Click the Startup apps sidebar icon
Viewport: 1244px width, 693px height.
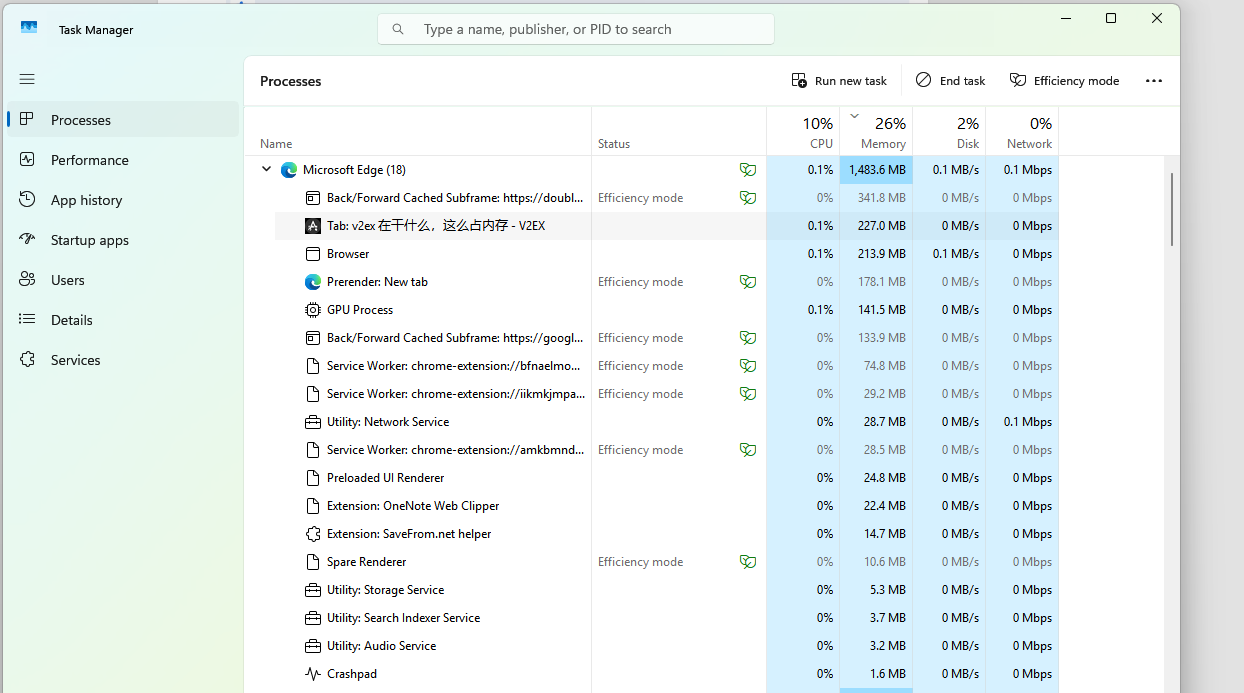tap(27, 240)
